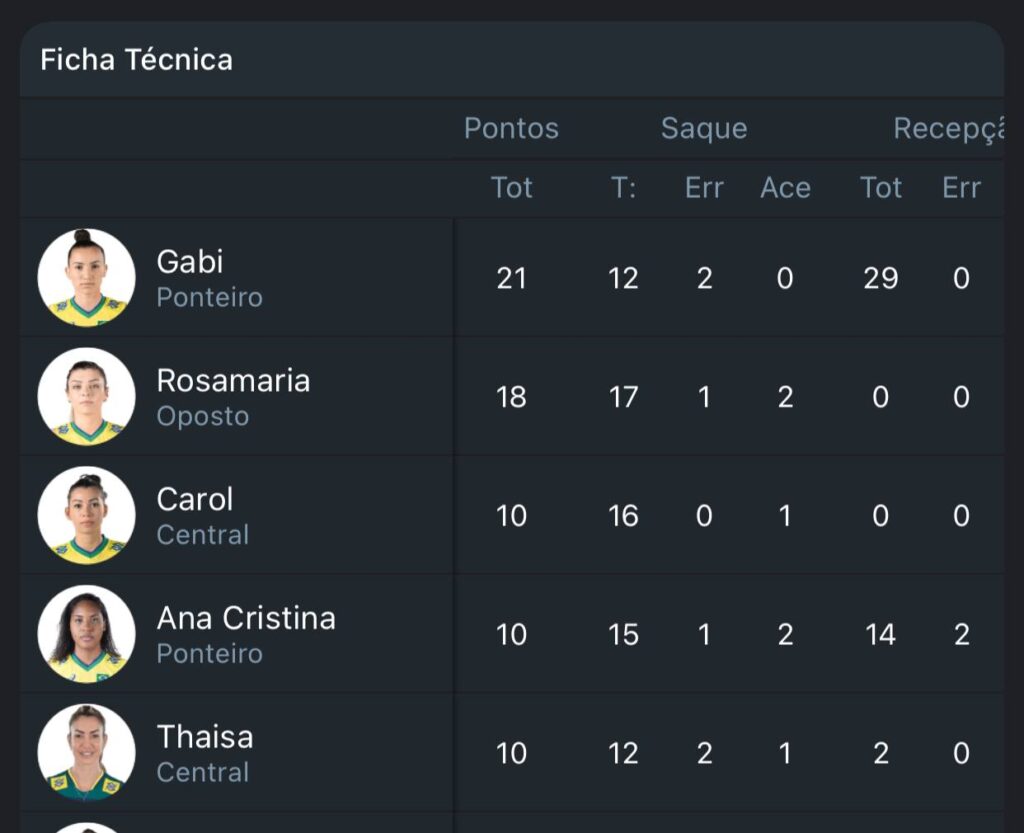Select Ana Cristina's player photo
This screenshot has height=833, width=1024.
coord(86,635)
